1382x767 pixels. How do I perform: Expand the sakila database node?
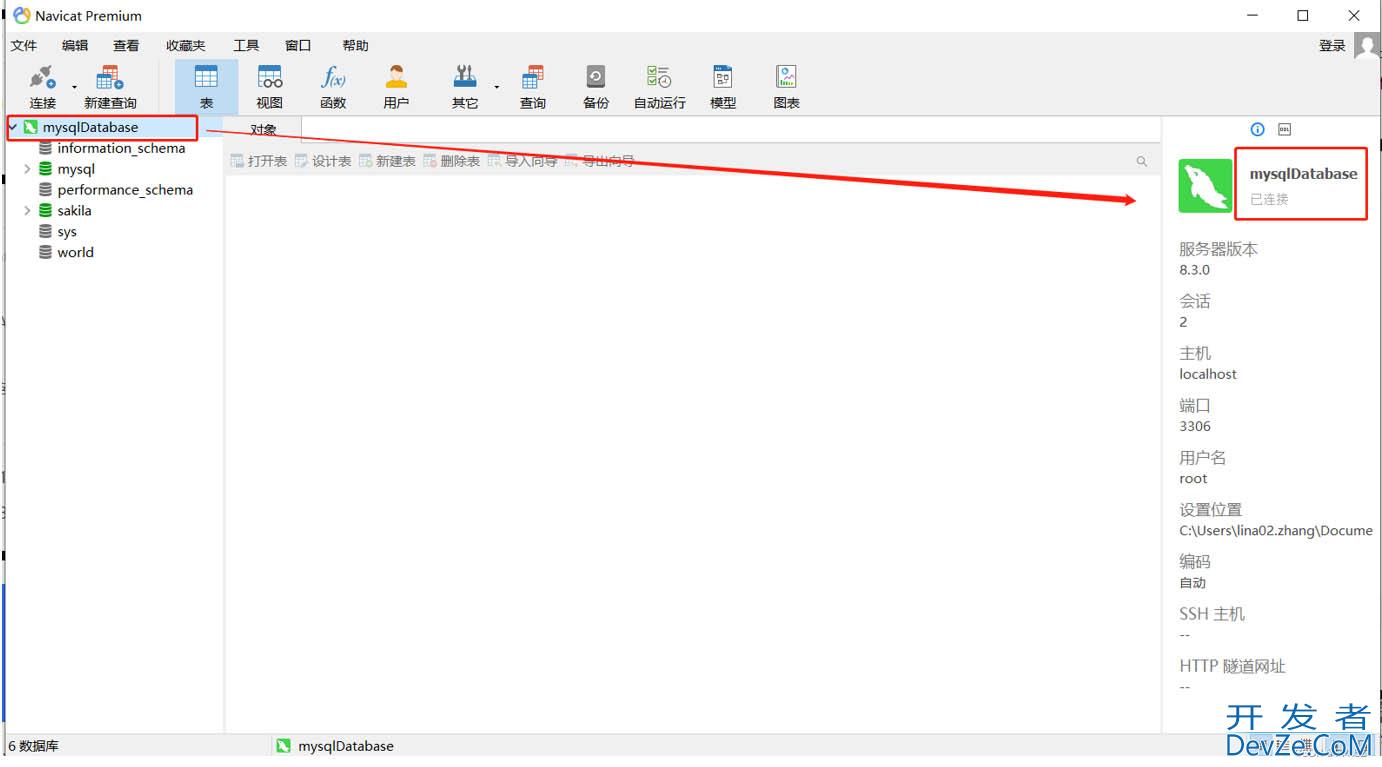[x=27, y=211]
